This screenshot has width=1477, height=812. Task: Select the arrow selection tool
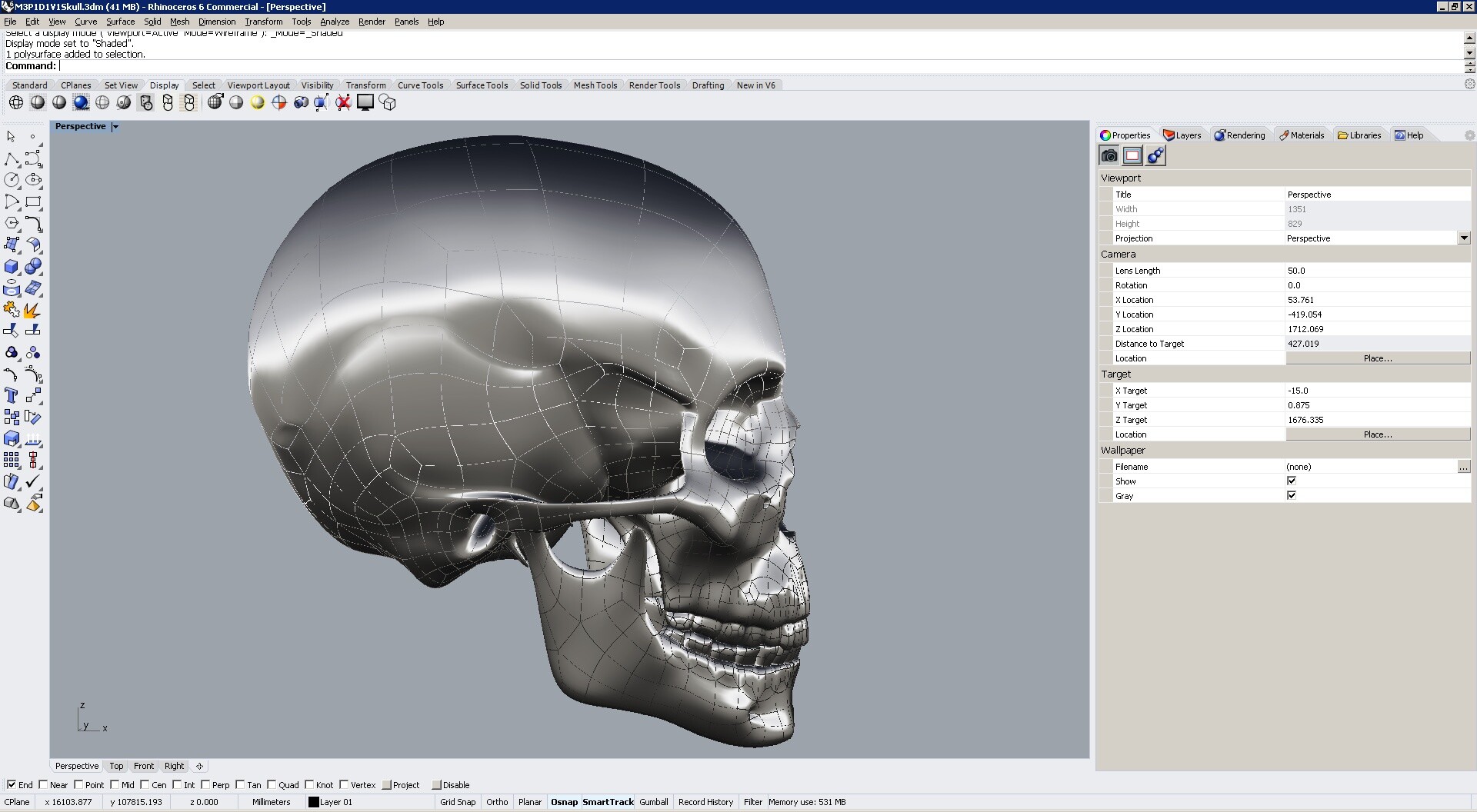pos(11,136)
